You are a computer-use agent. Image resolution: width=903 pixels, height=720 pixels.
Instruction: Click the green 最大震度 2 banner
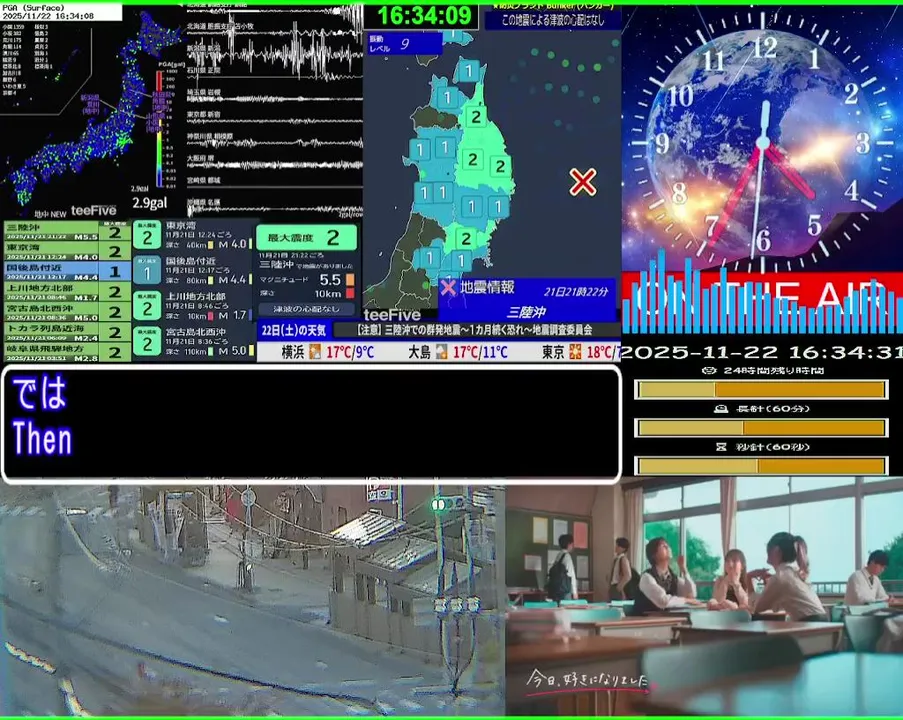coord(306,237)
